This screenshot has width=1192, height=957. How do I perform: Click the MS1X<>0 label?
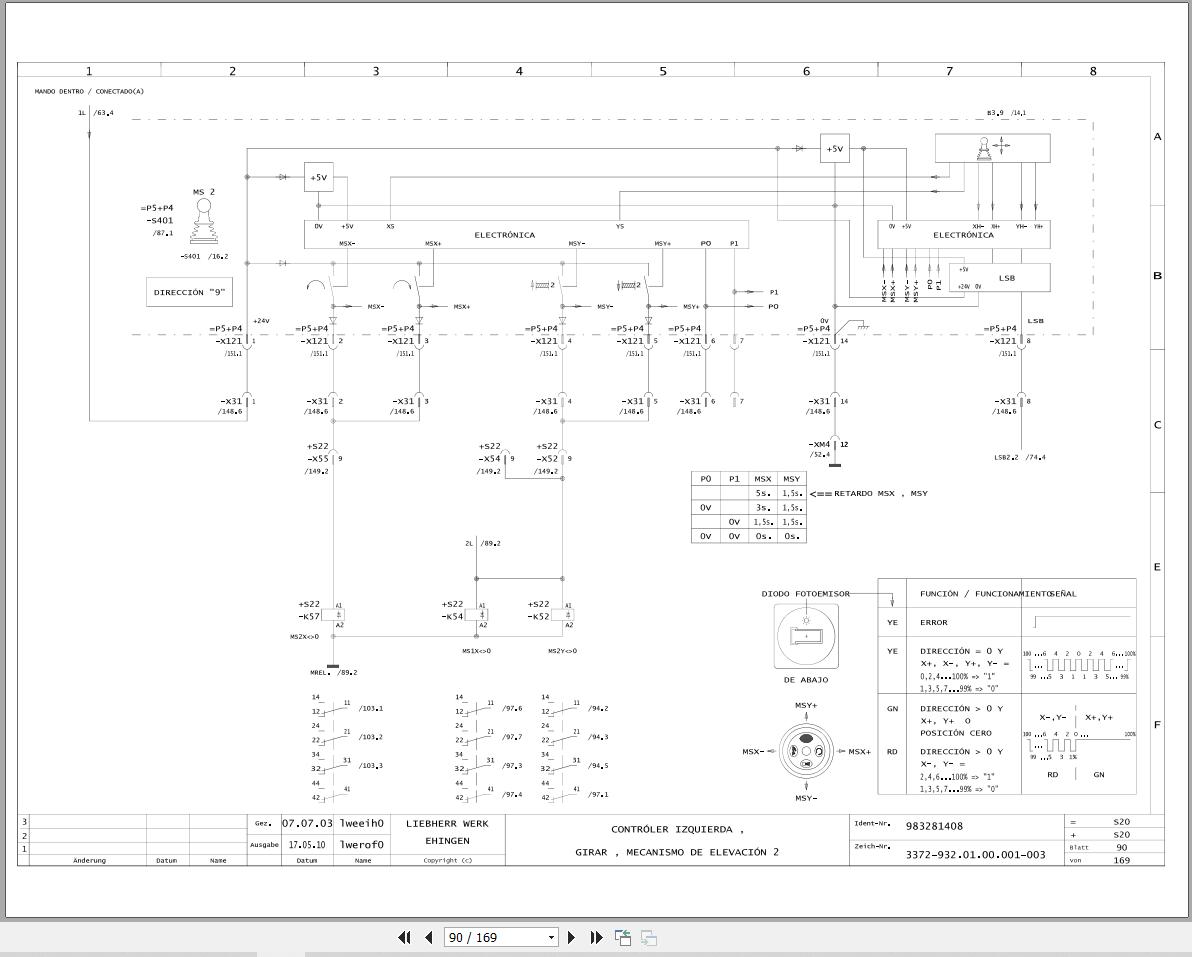point(477,651)
